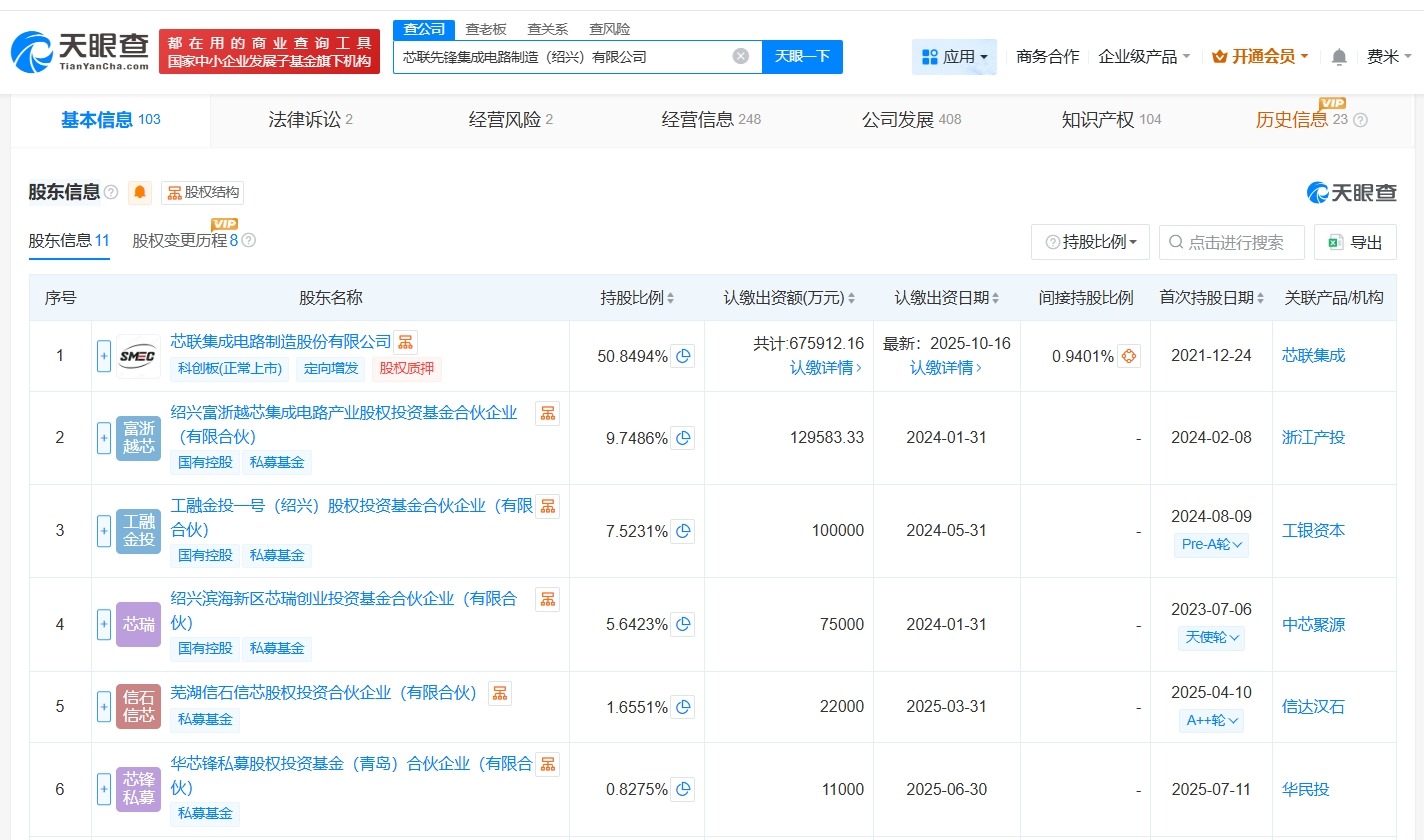Expand 芯联集成 shareholder with plus icon

pos(104,356)
